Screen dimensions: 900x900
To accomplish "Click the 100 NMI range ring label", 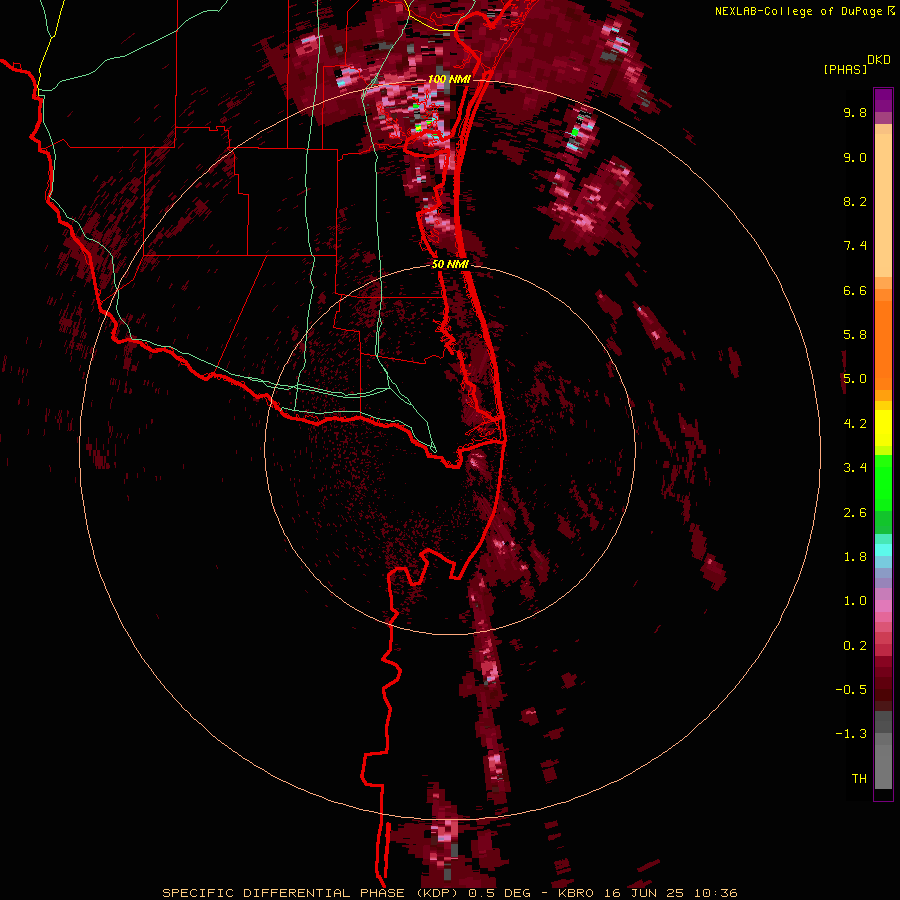I will pos(449,79).
